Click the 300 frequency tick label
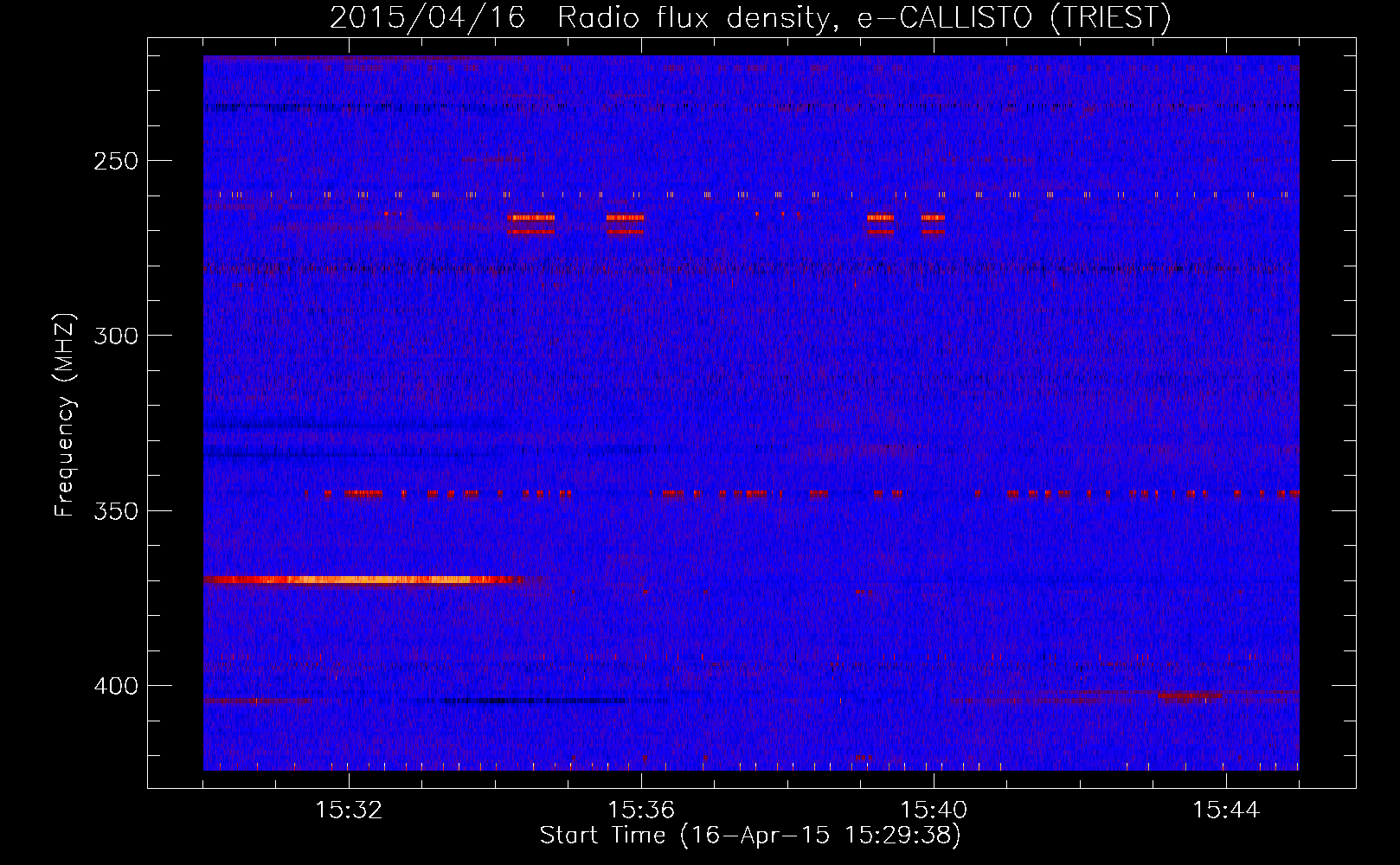The width and height of the screenshot is (1400, 865). tap(117, 336)
